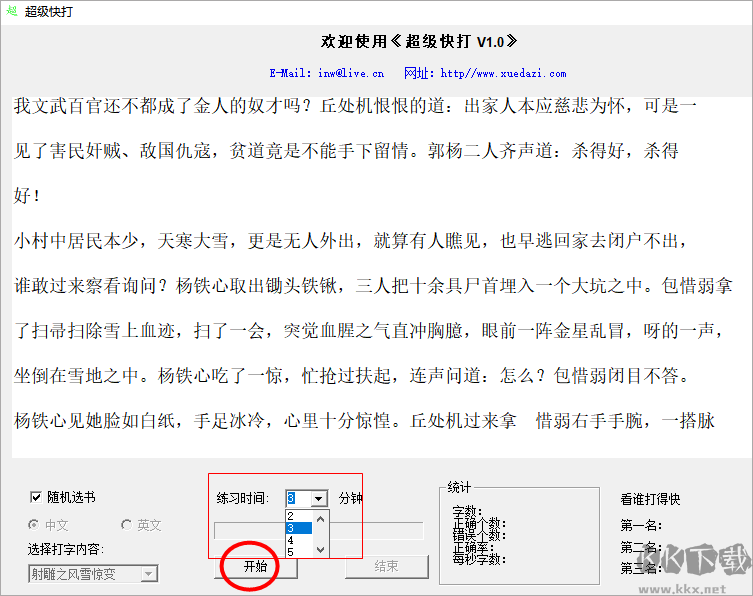
Task: Click the 开始 button
Action: coord(255,567)
